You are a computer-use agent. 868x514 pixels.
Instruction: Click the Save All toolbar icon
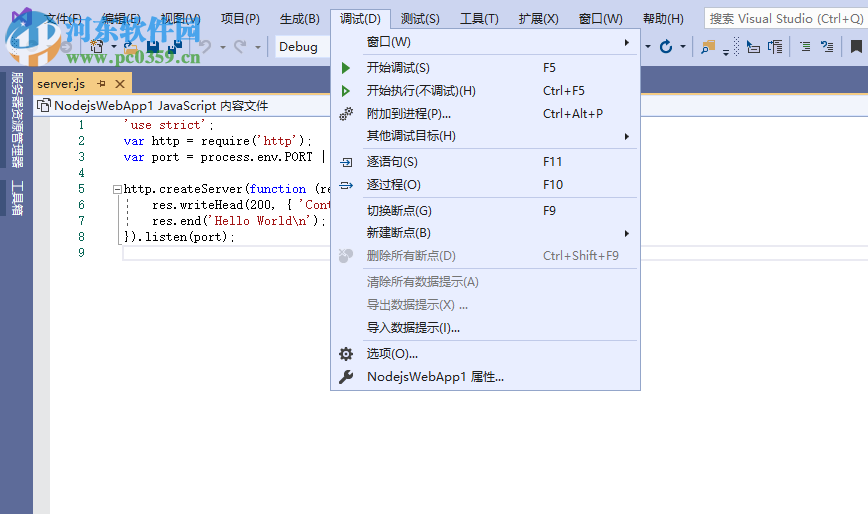pyautogui.click(x=175, y=48)
